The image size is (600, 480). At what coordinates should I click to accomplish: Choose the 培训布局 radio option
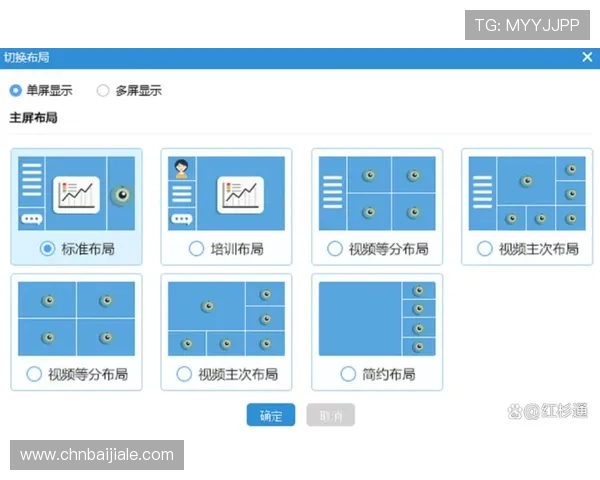click(x=196, y=249)
